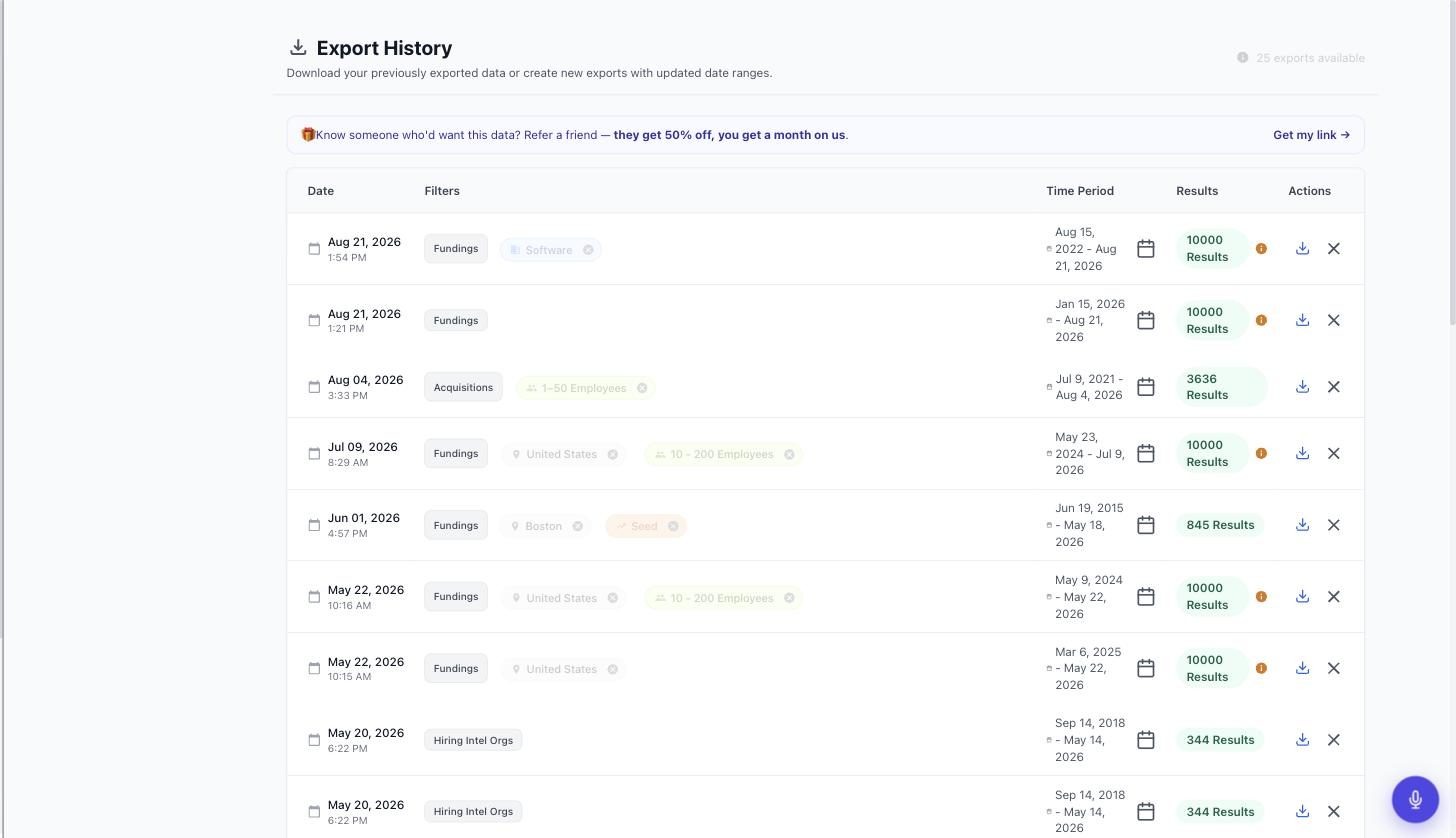Download the Acquisitions export
Image resolution: width=1456 pixels, height=838 pixels.
[1302, 387]
